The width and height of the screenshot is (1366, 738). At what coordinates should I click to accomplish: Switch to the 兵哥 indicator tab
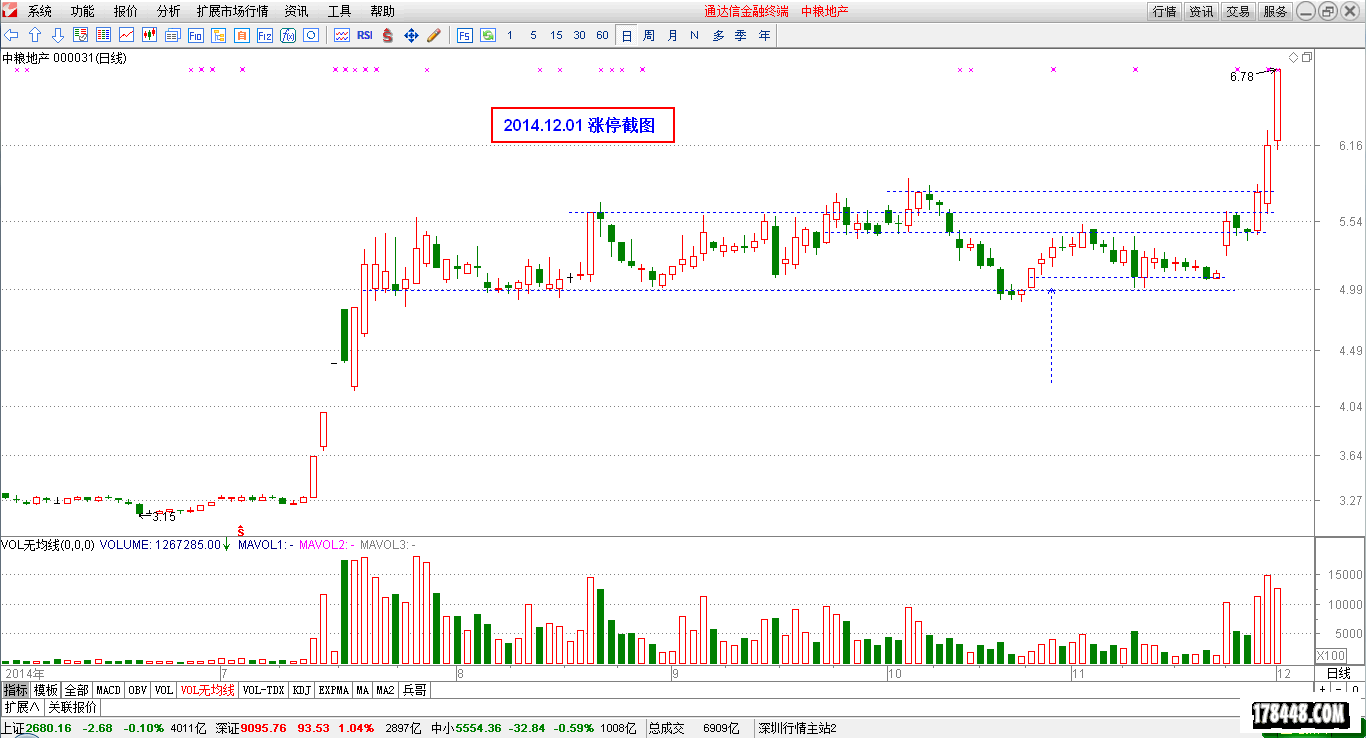[x=414, y=690]
